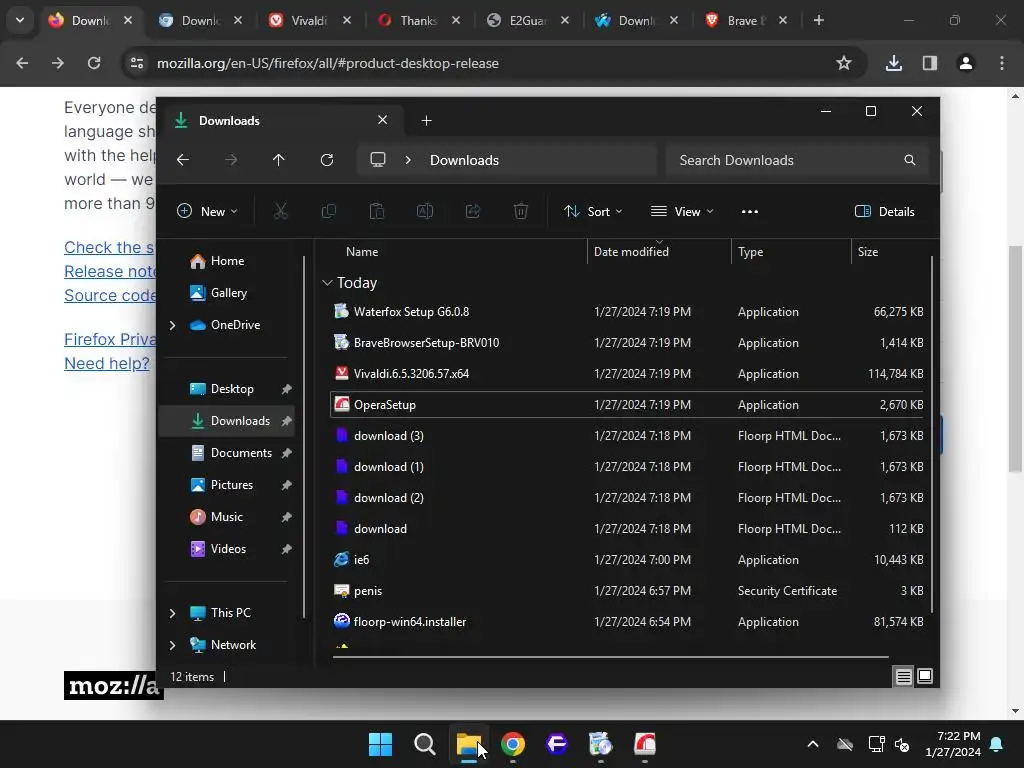Image resolution: width=1024 pixels, height=768 pixels.
Task: Show hidden icons in the system tray
Action: click(813, 744)
